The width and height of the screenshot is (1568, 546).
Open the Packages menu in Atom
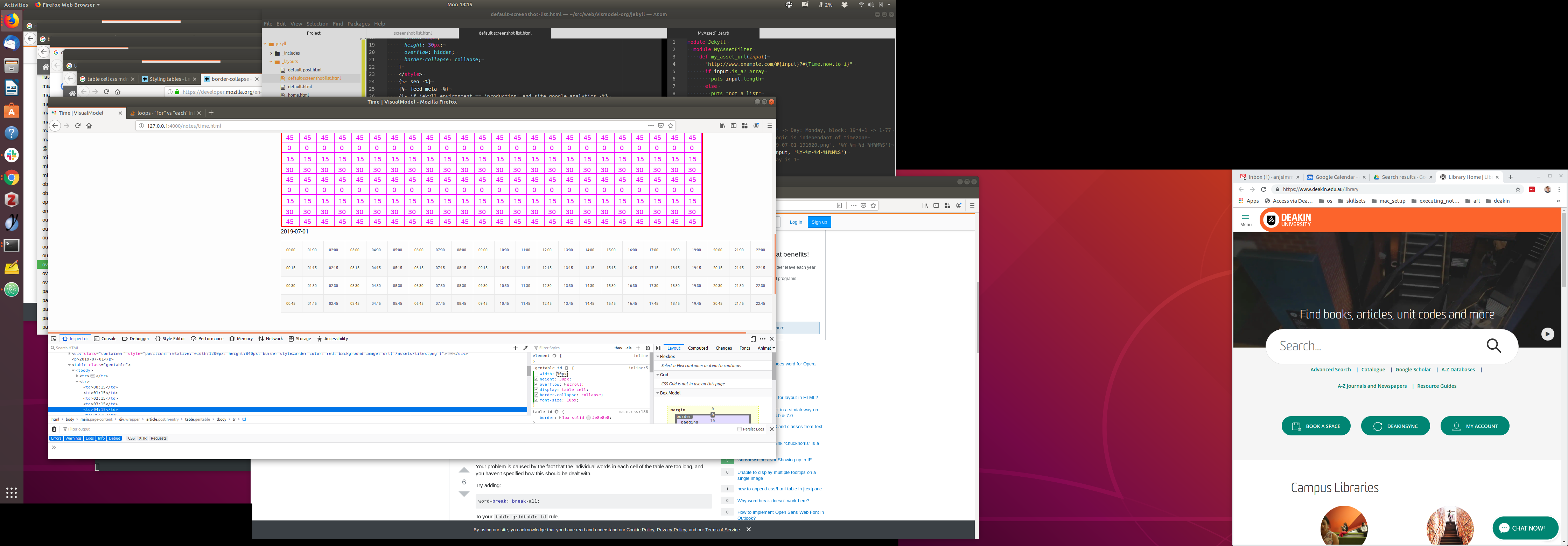pyautogui.click(x=358, y=24)
